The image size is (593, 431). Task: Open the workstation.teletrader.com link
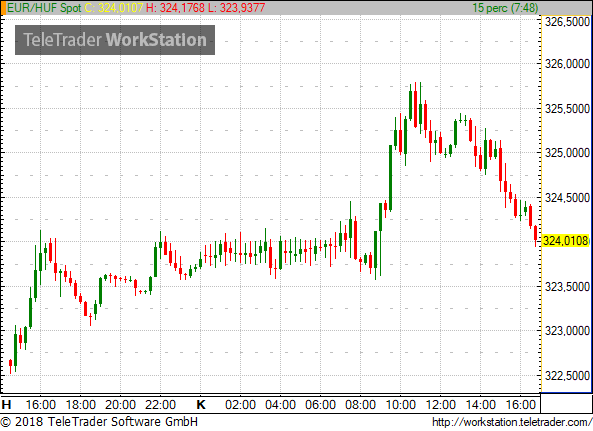pyautogui.click(x=512, y=422)
